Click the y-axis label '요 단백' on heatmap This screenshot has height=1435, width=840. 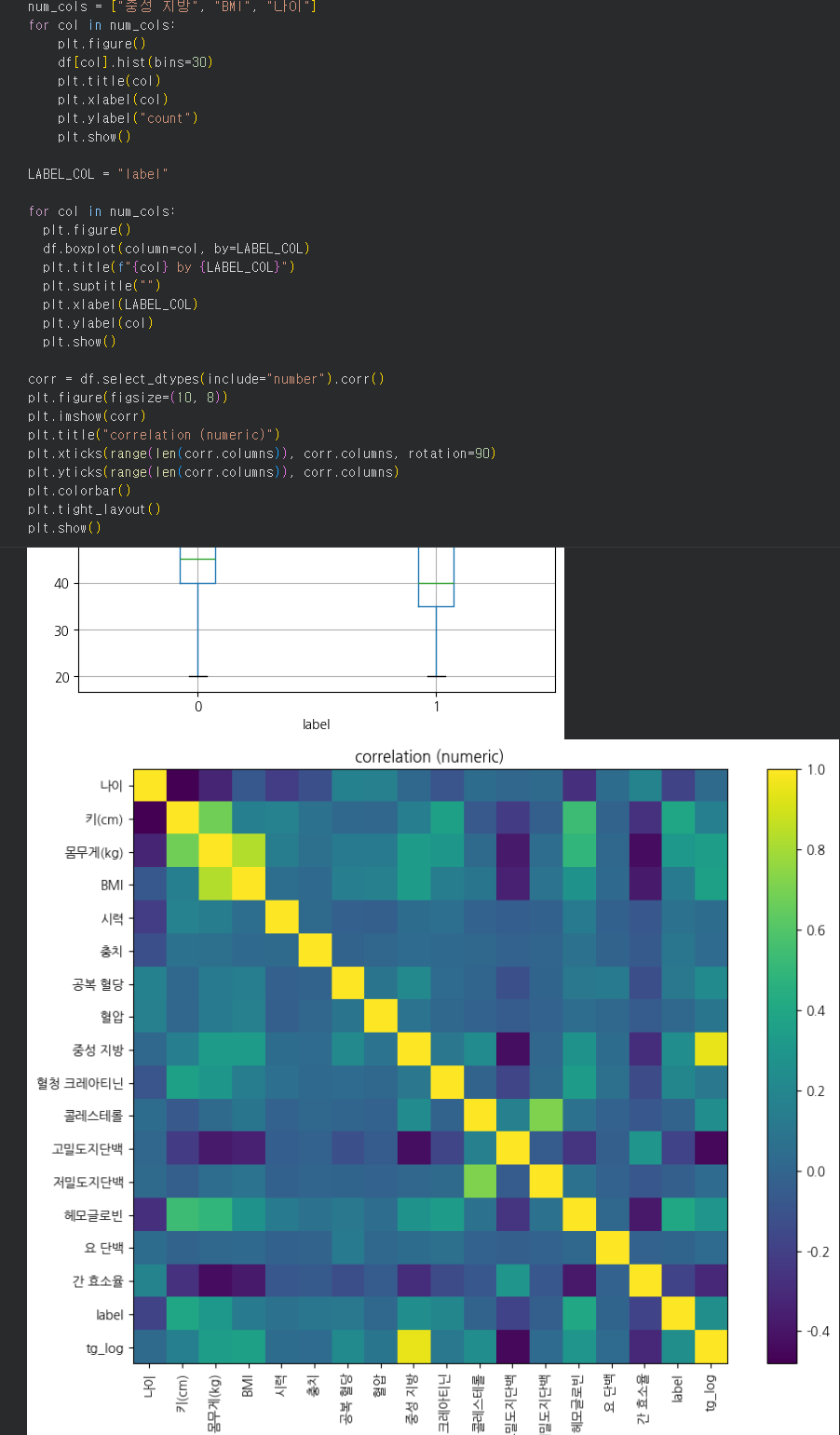click(x=103, y=1249)
